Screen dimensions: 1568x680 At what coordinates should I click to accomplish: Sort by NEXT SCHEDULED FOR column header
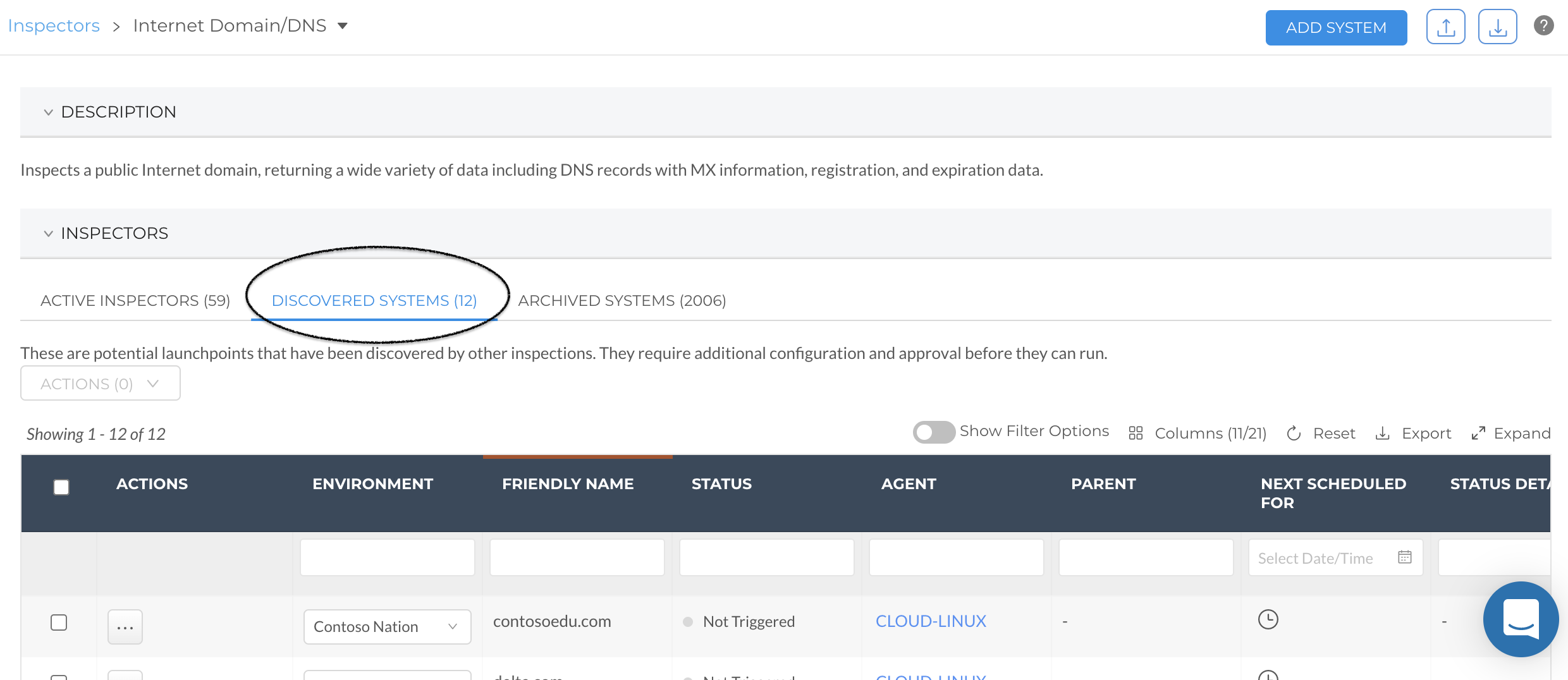click(x=1333, y=493)
